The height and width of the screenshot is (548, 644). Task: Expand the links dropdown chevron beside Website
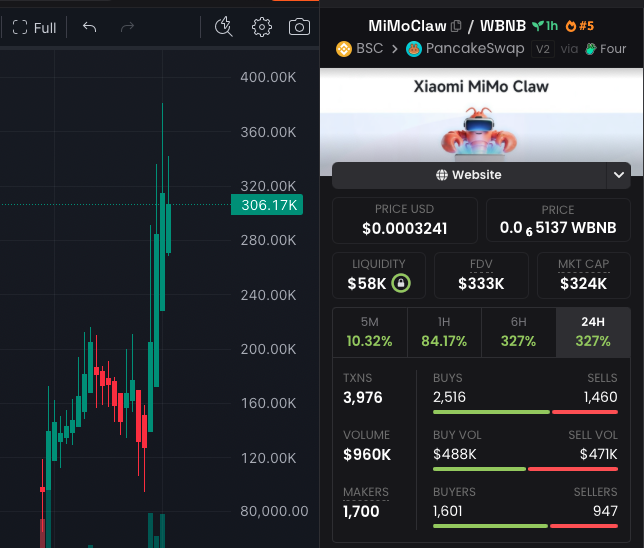(x=619, y=175)
